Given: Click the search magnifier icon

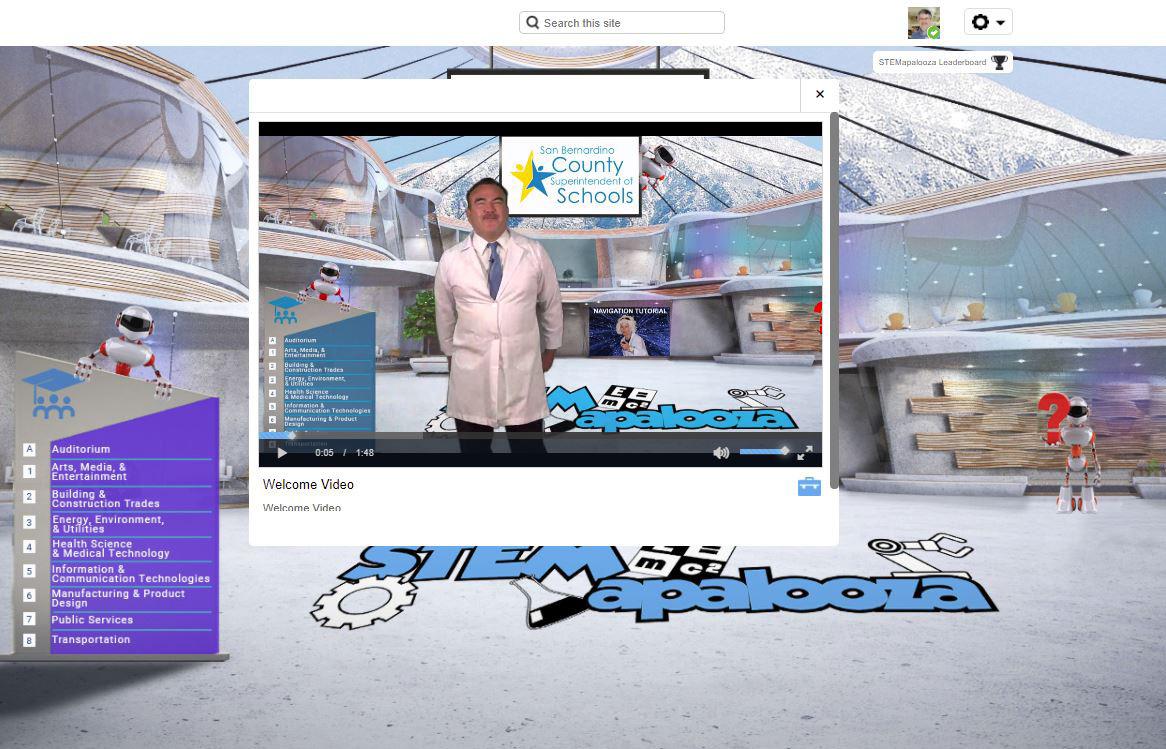Looking at the screenshot, I should pos(532,22).
